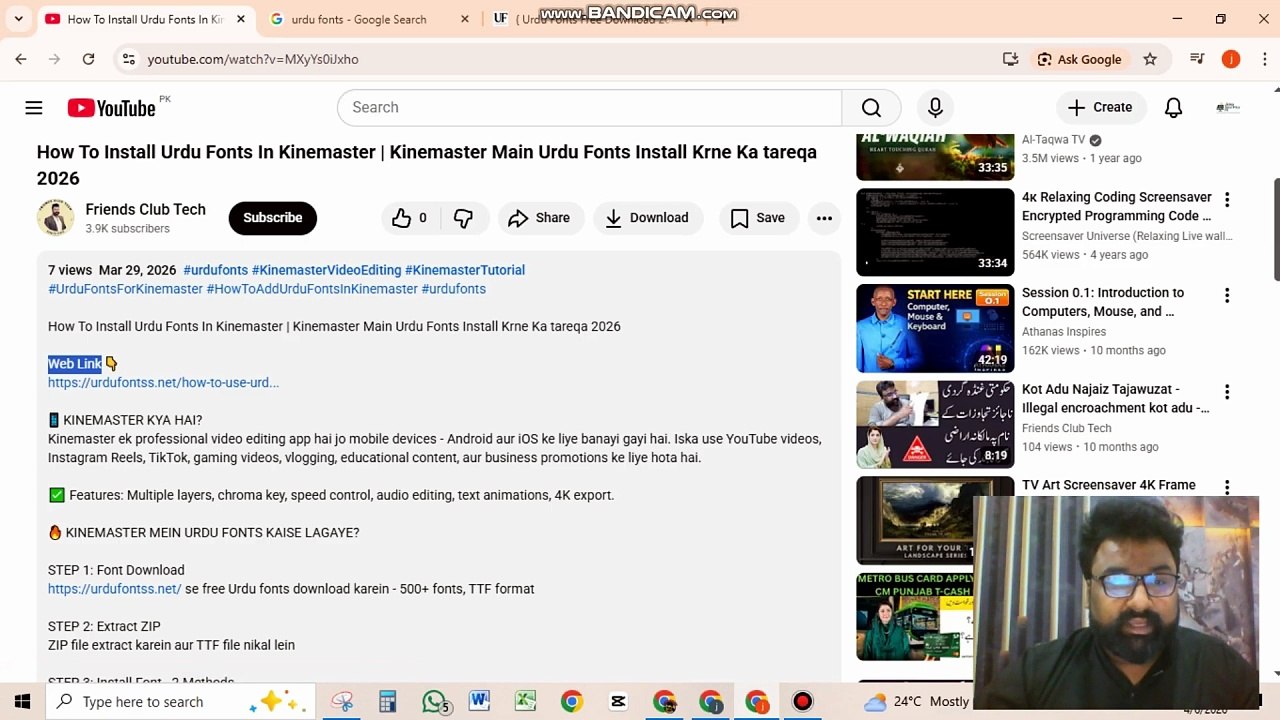The width and height of the screenshot is (1280, 720).
Task: Open options menu for Session 0.1 video
Action: (x=1227, y=296)
